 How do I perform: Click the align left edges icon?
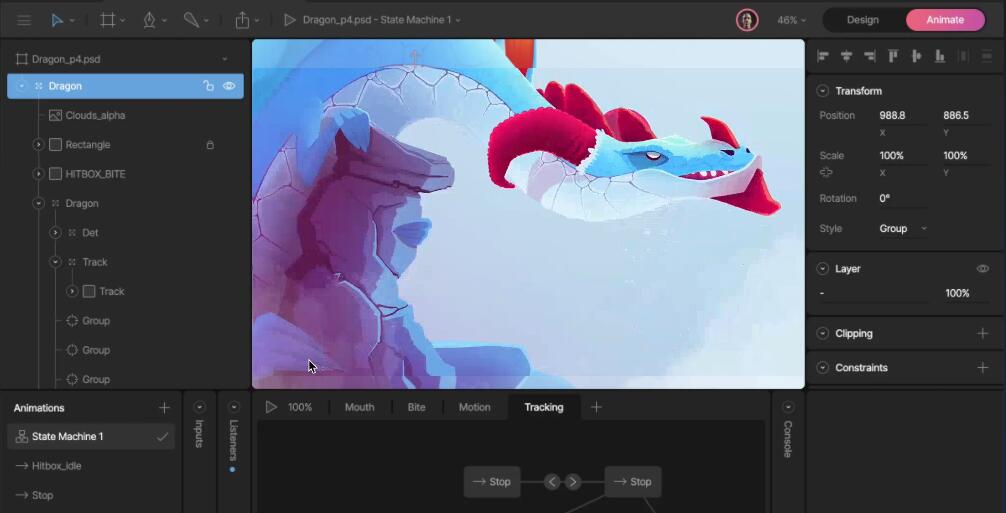click(x=823, y=56)
